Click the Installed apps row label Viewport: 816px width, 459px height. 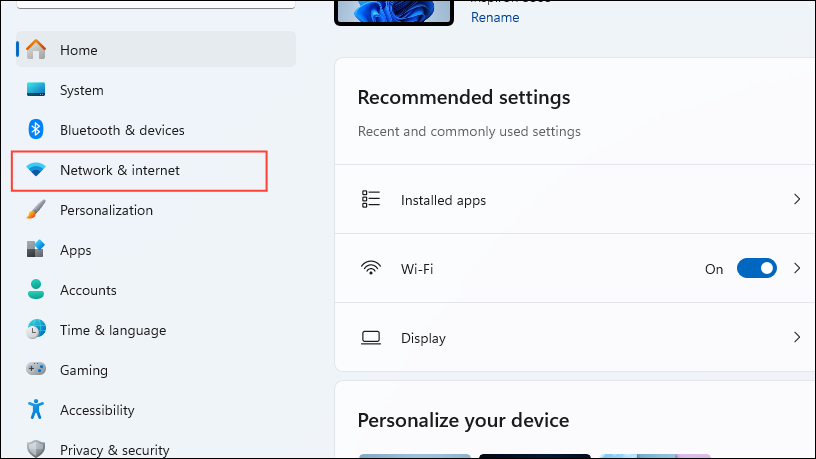click(443, 200)
